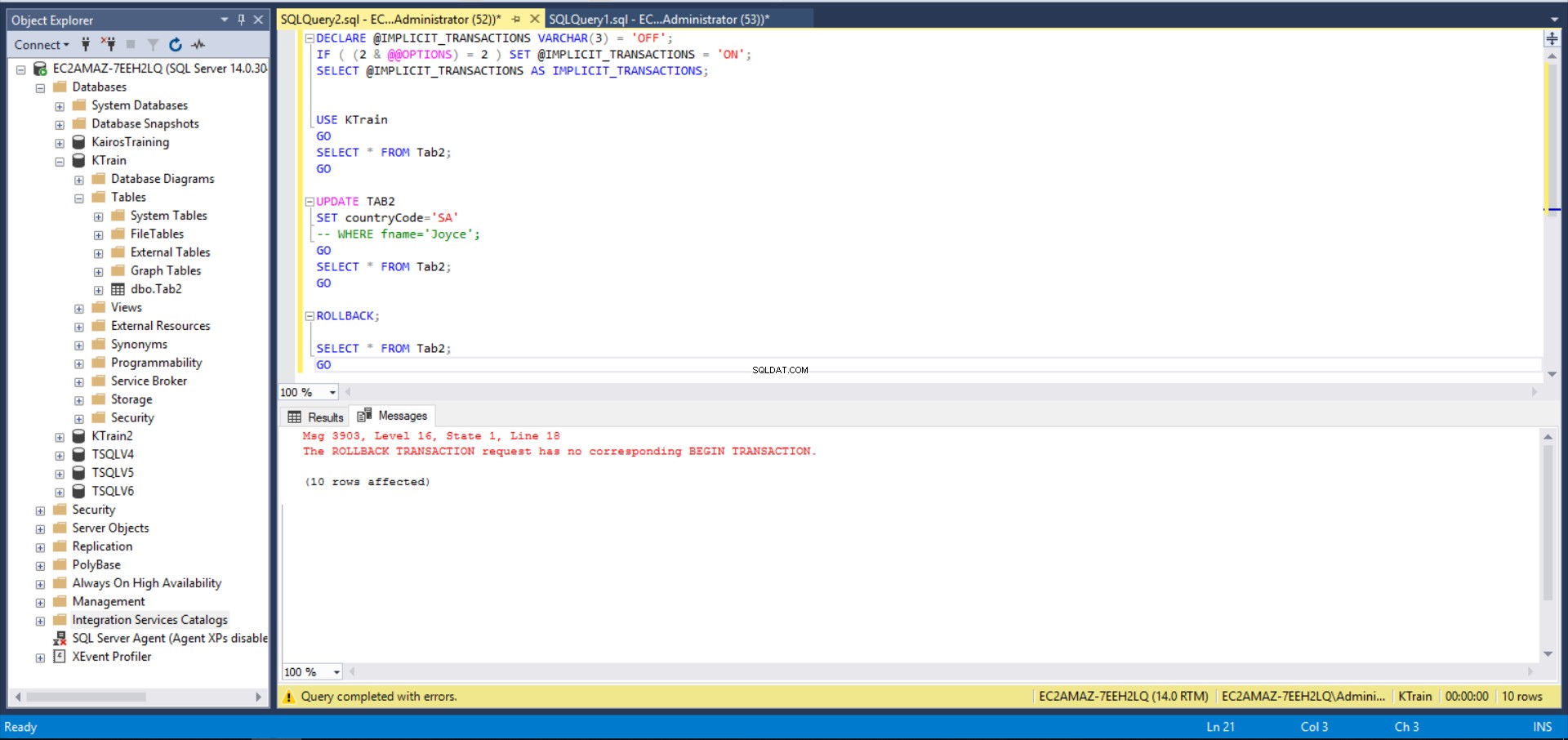Pin the SQLQuery2.sql tab
The height and width of the screenshot is (740, 1568).
[516, 19]
